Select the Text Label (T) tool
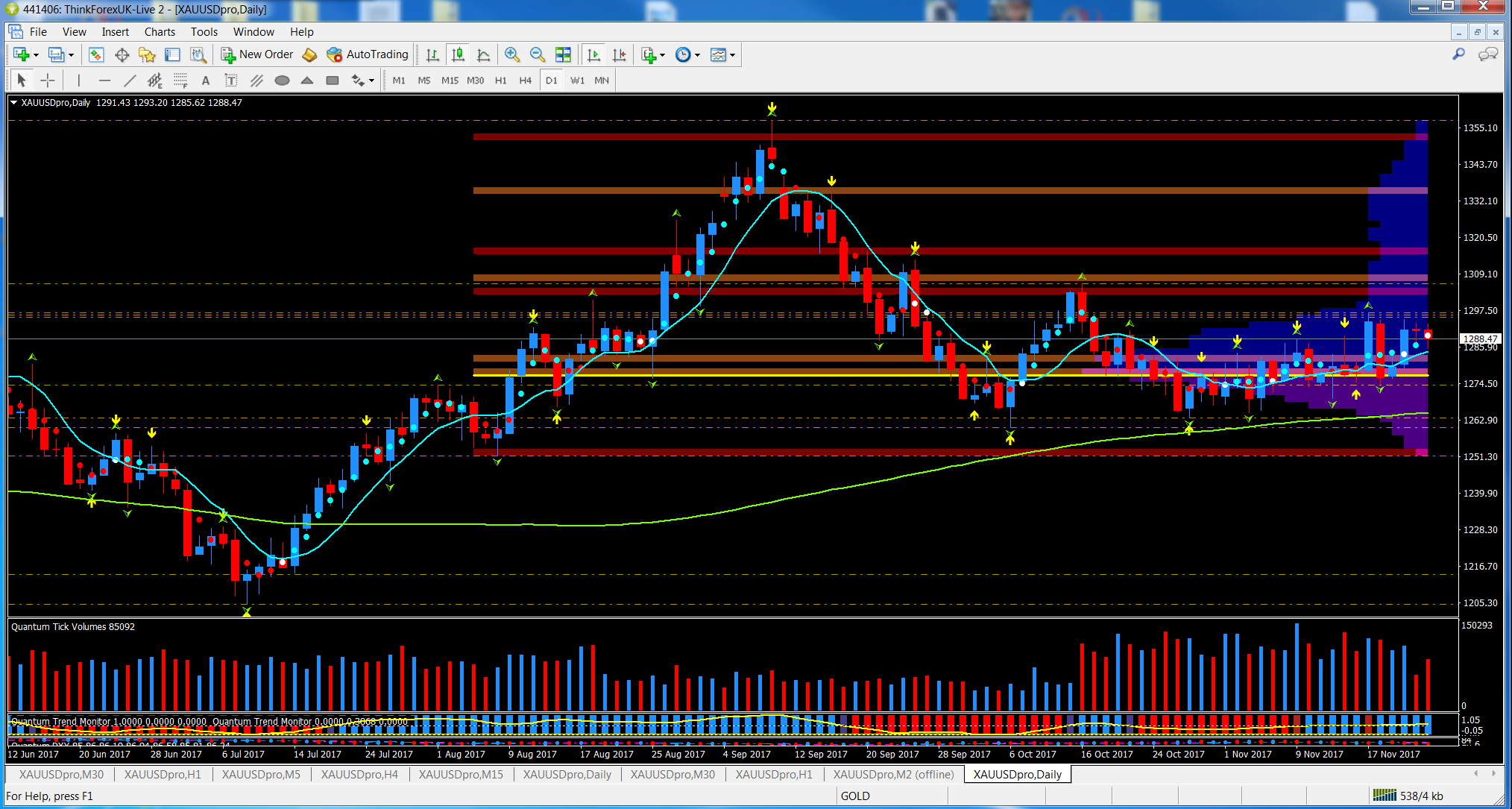 [231, 80]
